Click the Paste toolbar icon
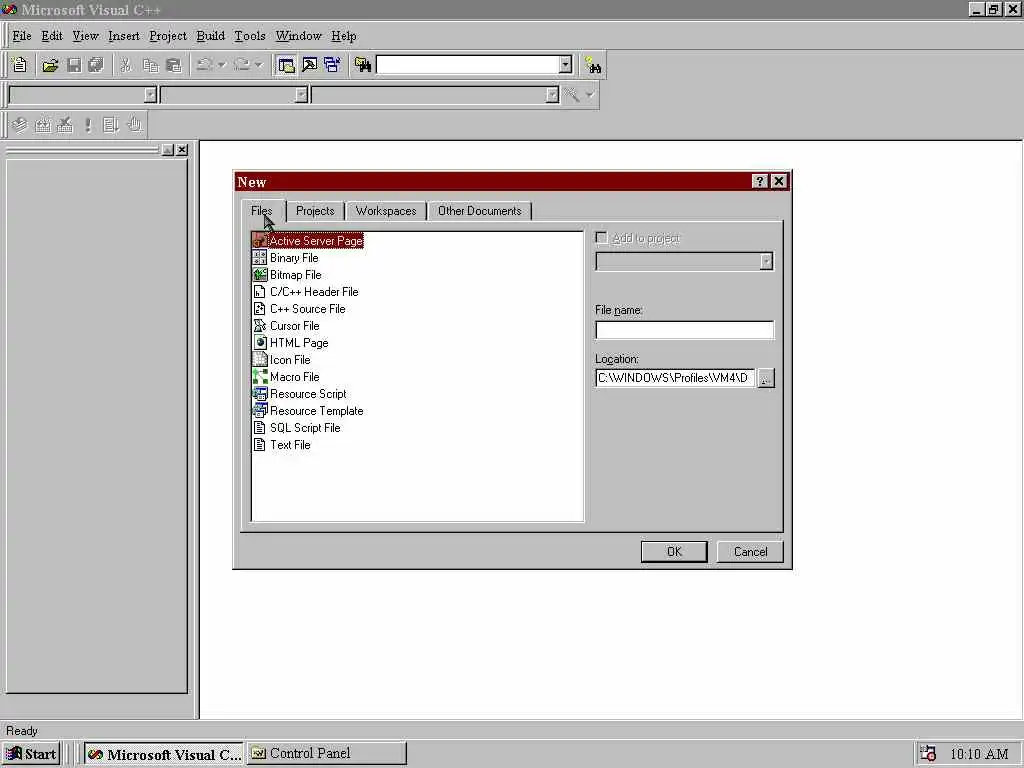The image size is (1024, 768). (173, 65)
